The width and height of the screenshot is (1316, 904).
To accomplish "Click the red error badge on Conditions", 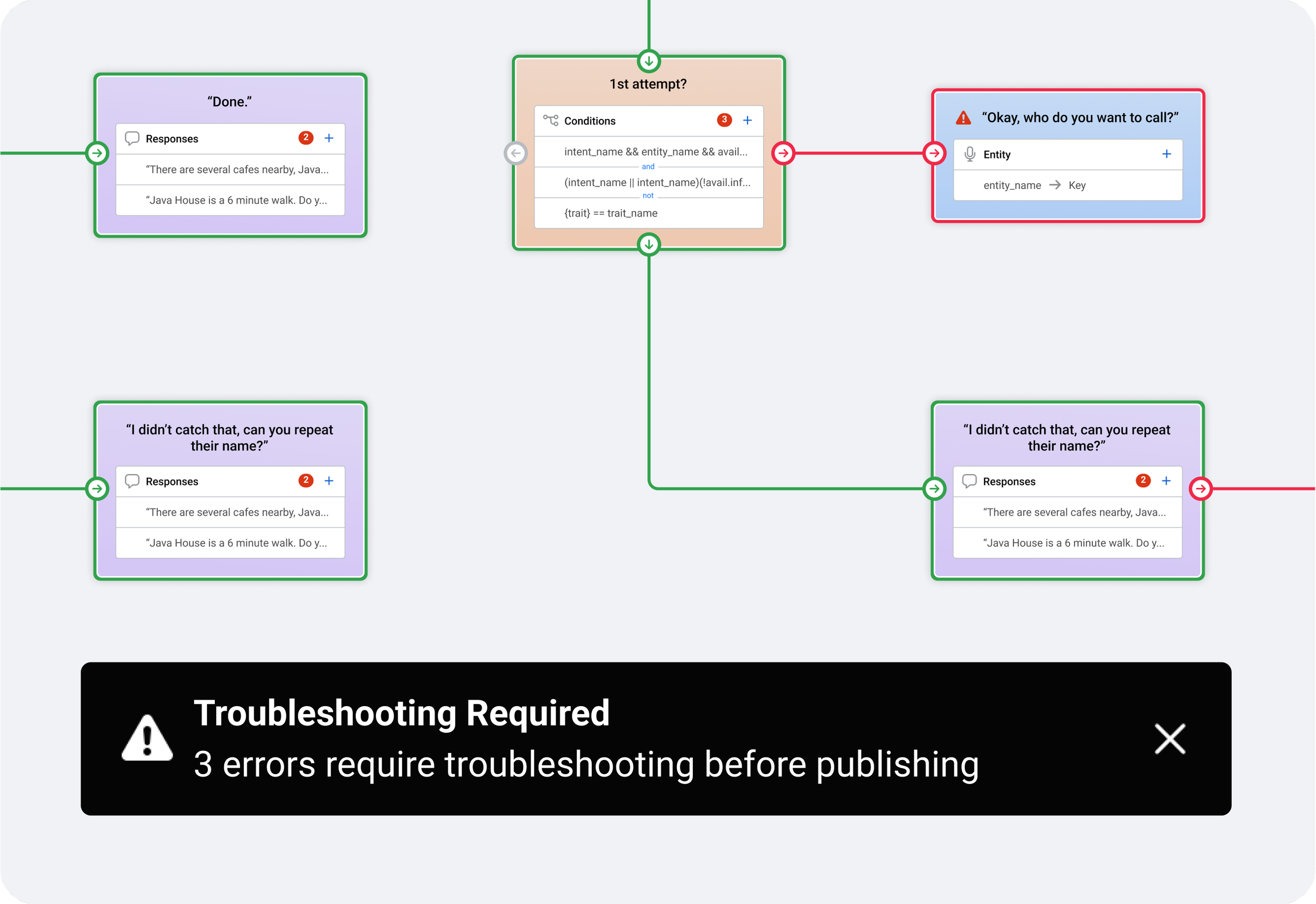I will [724, 120].
